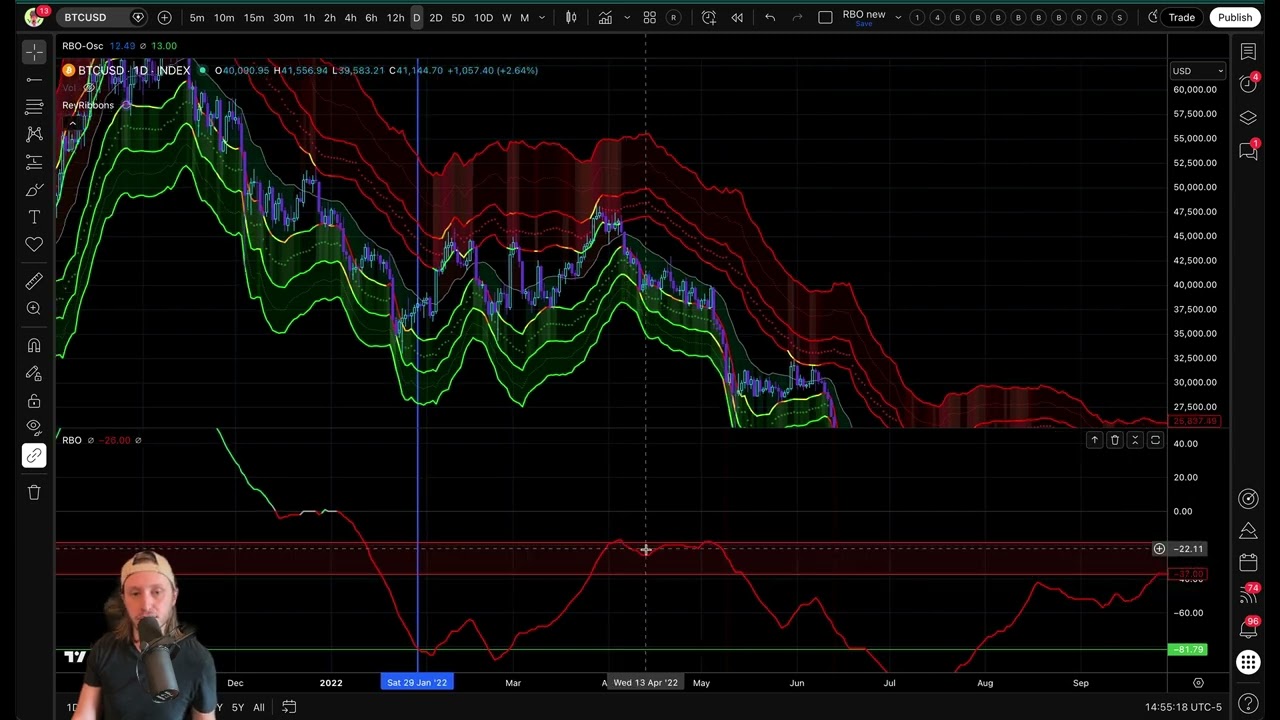Start bar replay mode
Image resolution: width=1280 pixels, height=720 pixels.
tap(737, 17)
